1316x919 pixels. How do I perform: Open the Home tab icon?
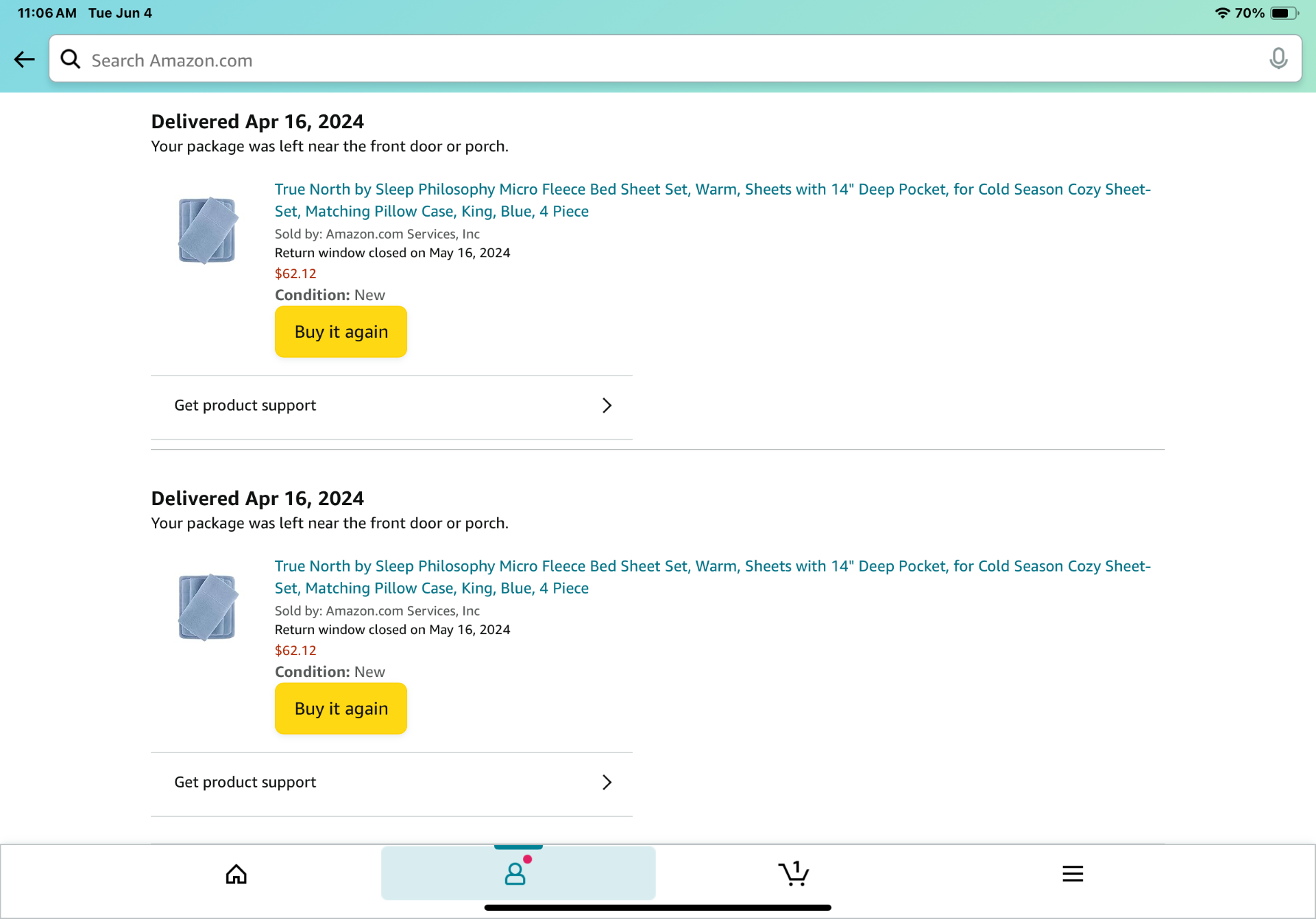236,874
